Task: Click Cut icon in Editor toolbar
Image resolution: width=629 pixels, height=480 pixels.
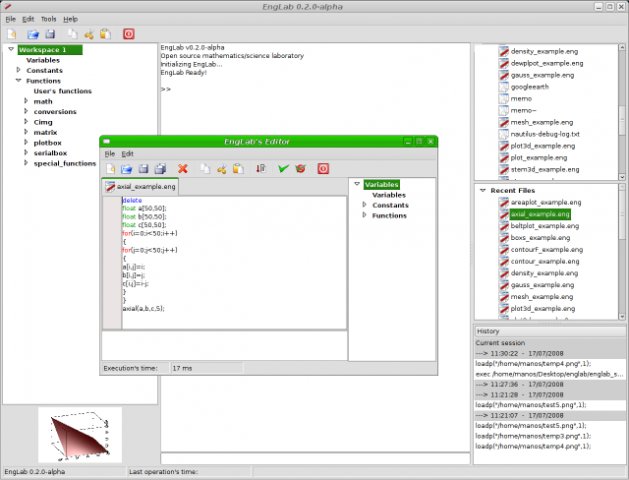Action: 221,169
